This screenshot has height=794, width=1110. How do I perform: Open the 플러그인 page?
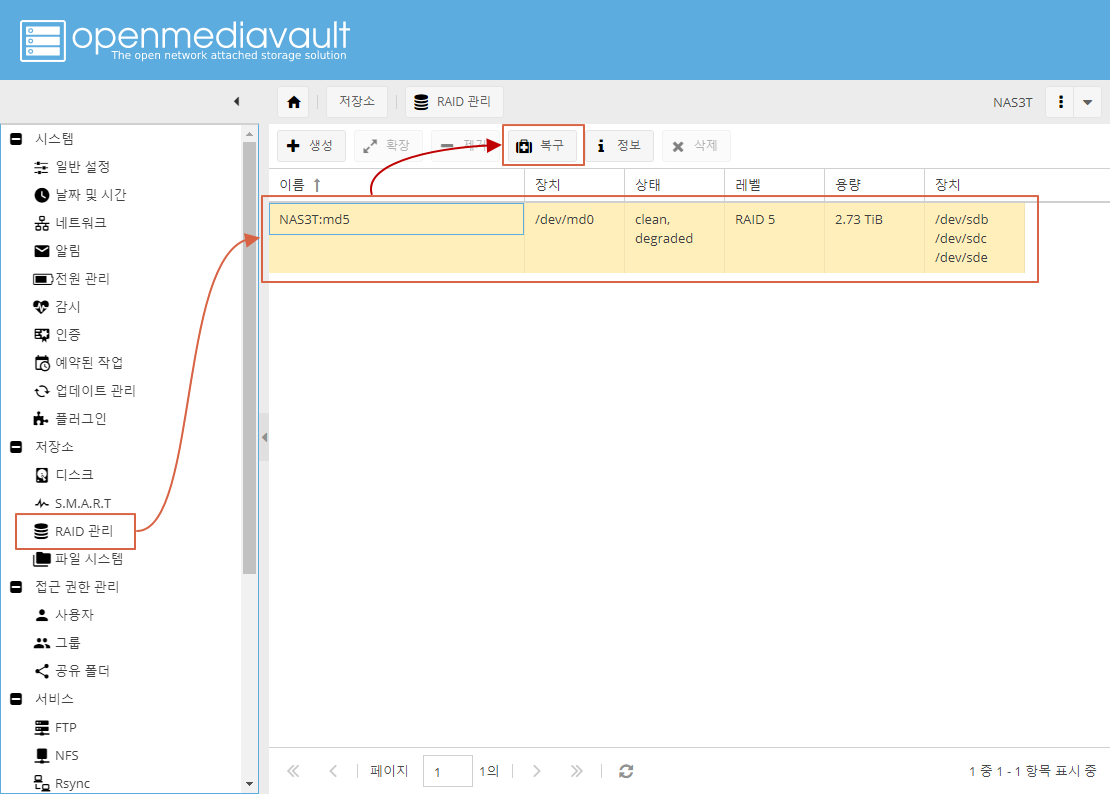pos(70,419)
